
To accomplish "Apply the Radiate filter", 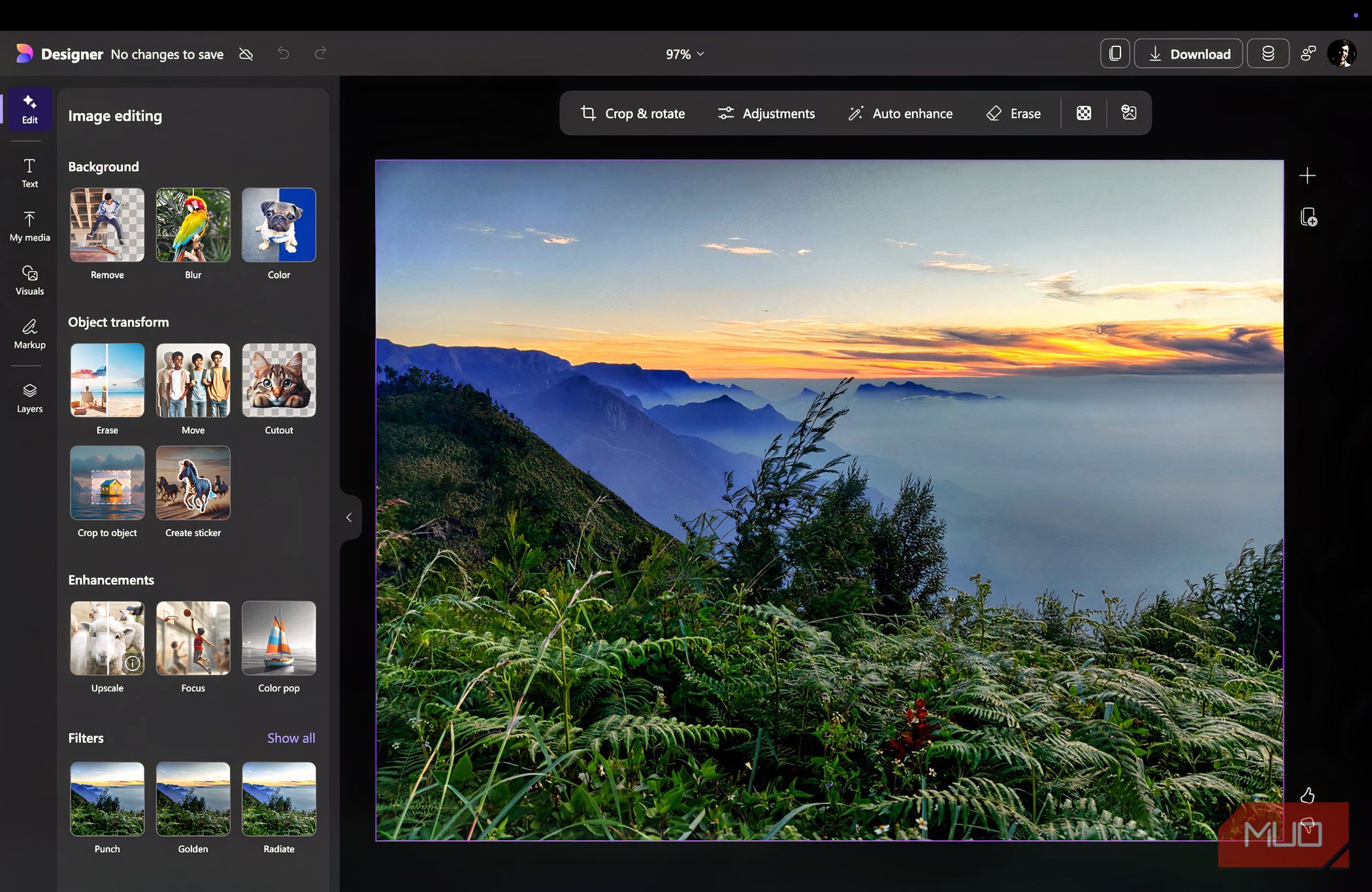I will point(279,799).
